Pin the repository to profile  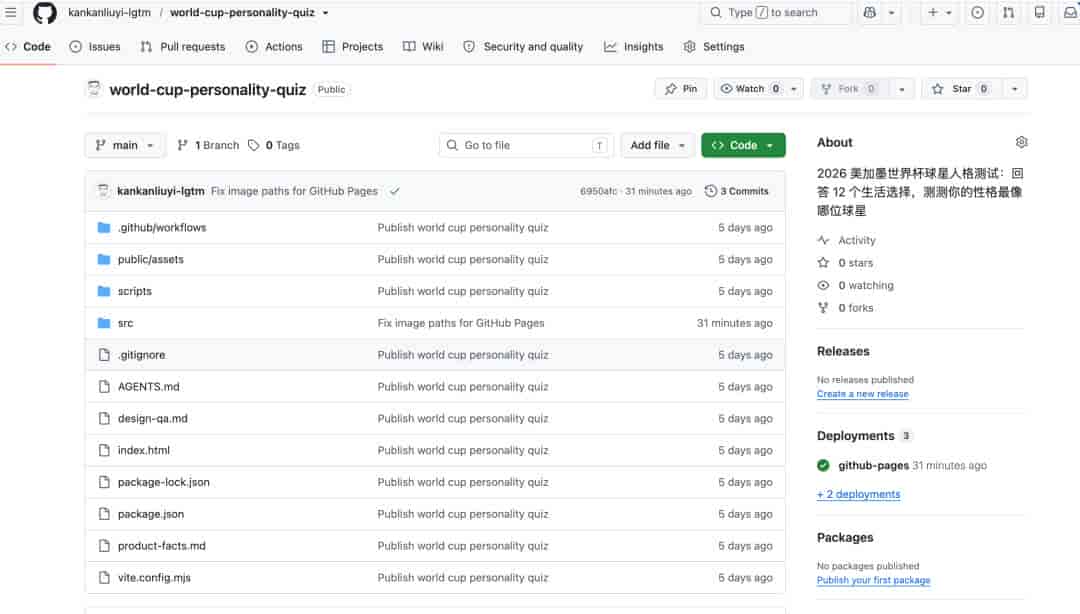[681, 89]
